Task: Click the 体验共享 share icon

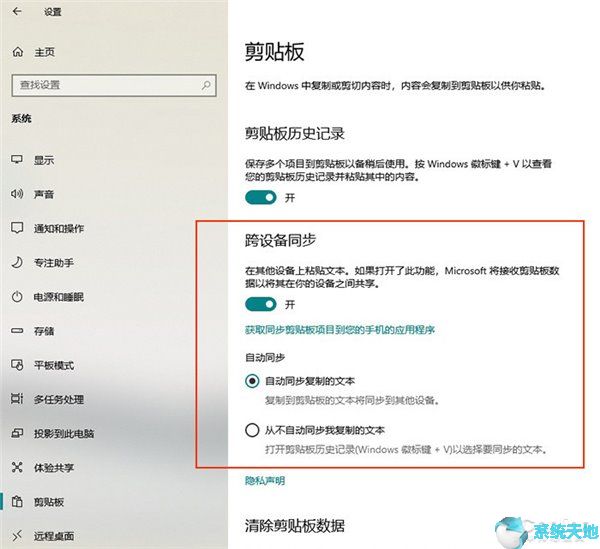Action: click(17, 467)
